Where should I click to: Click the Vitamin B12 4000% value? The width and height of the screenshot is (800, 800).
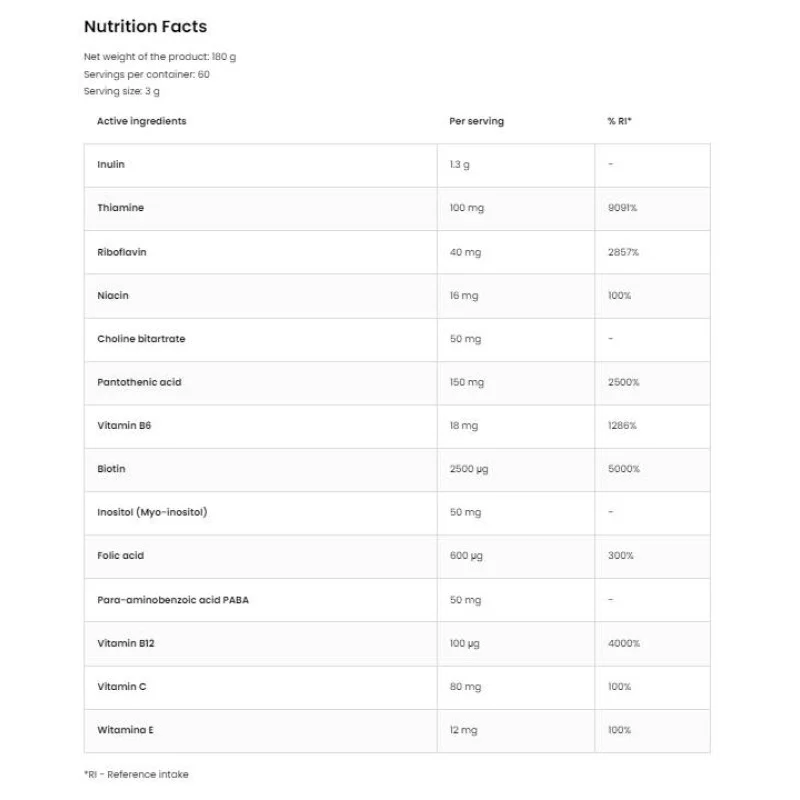click(x=623, y=643)
